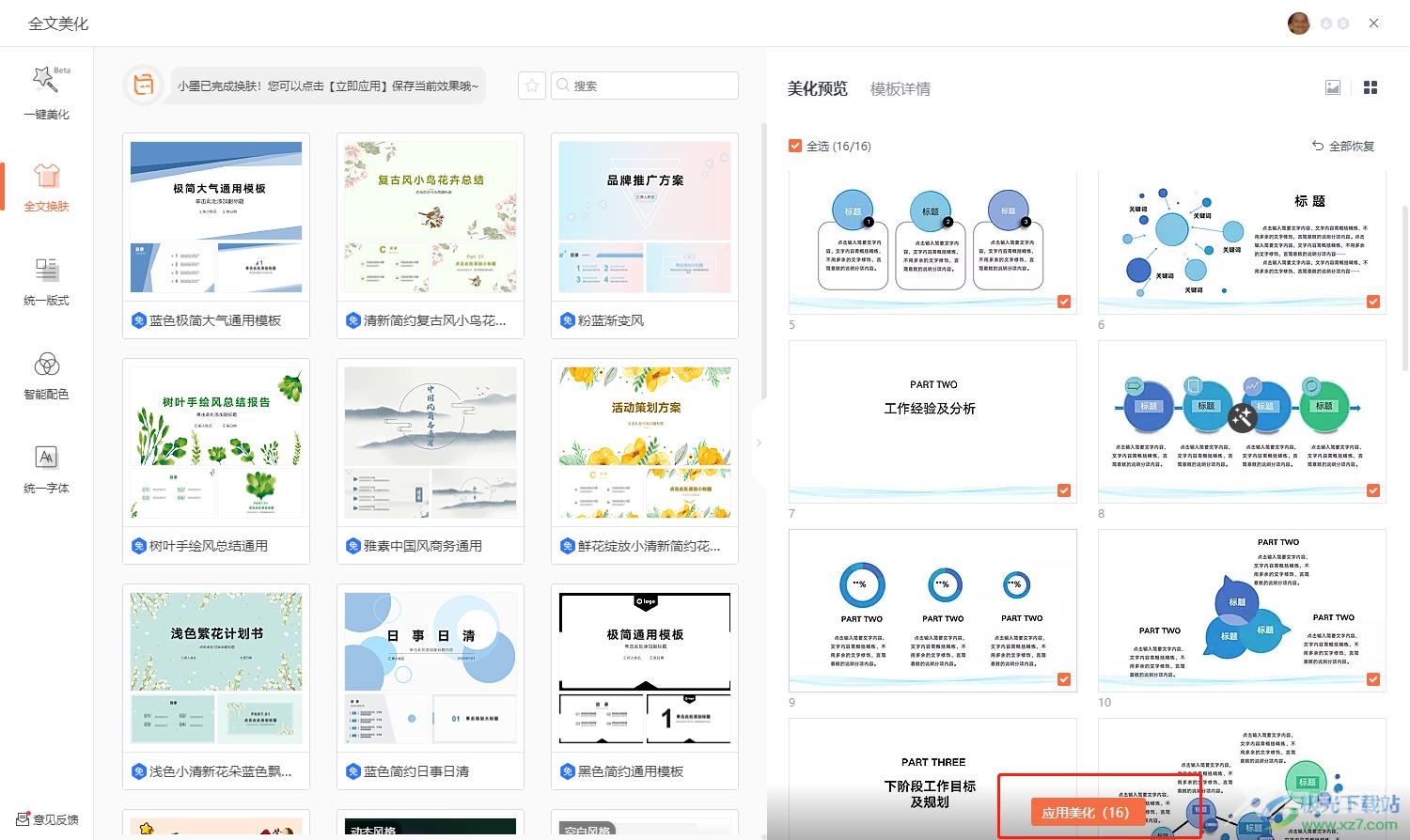Click the 搜索 input field

645,86
